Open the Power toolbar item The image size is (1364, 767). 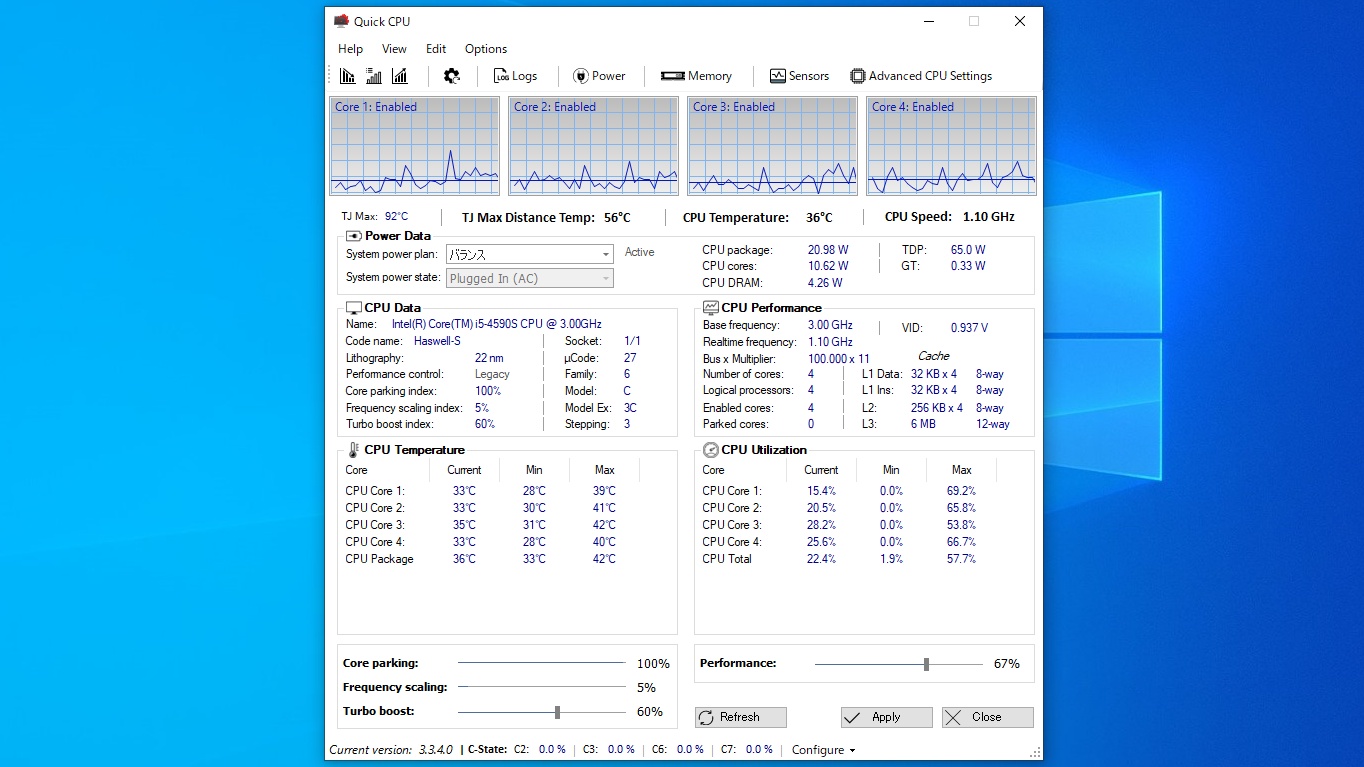[599, 76]
